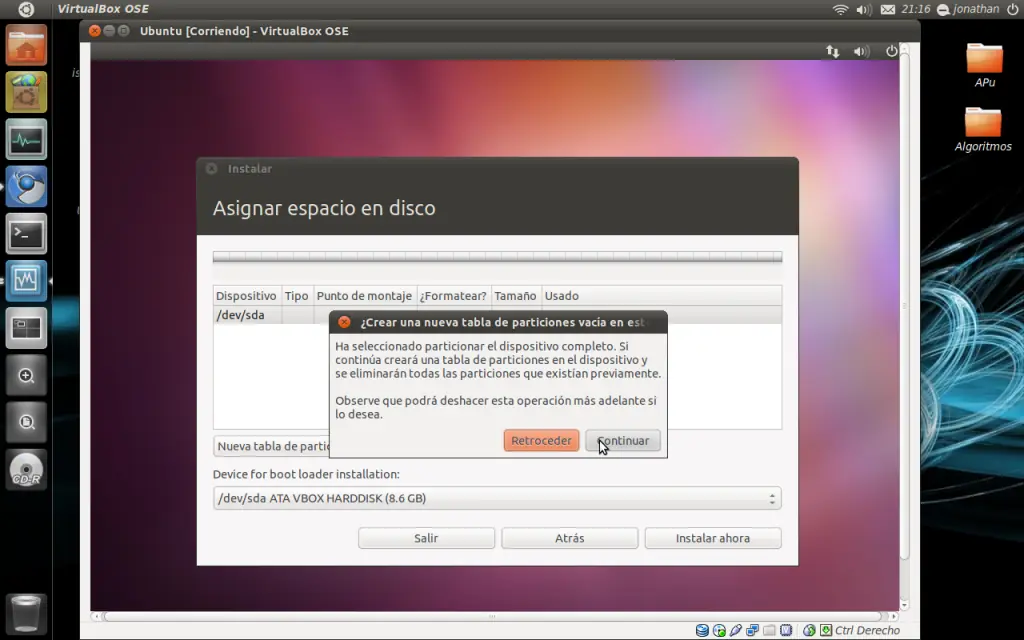Open the CD-R disc launcher icon
Viewport: 1024px width, 640px height.
coord(26,470)
